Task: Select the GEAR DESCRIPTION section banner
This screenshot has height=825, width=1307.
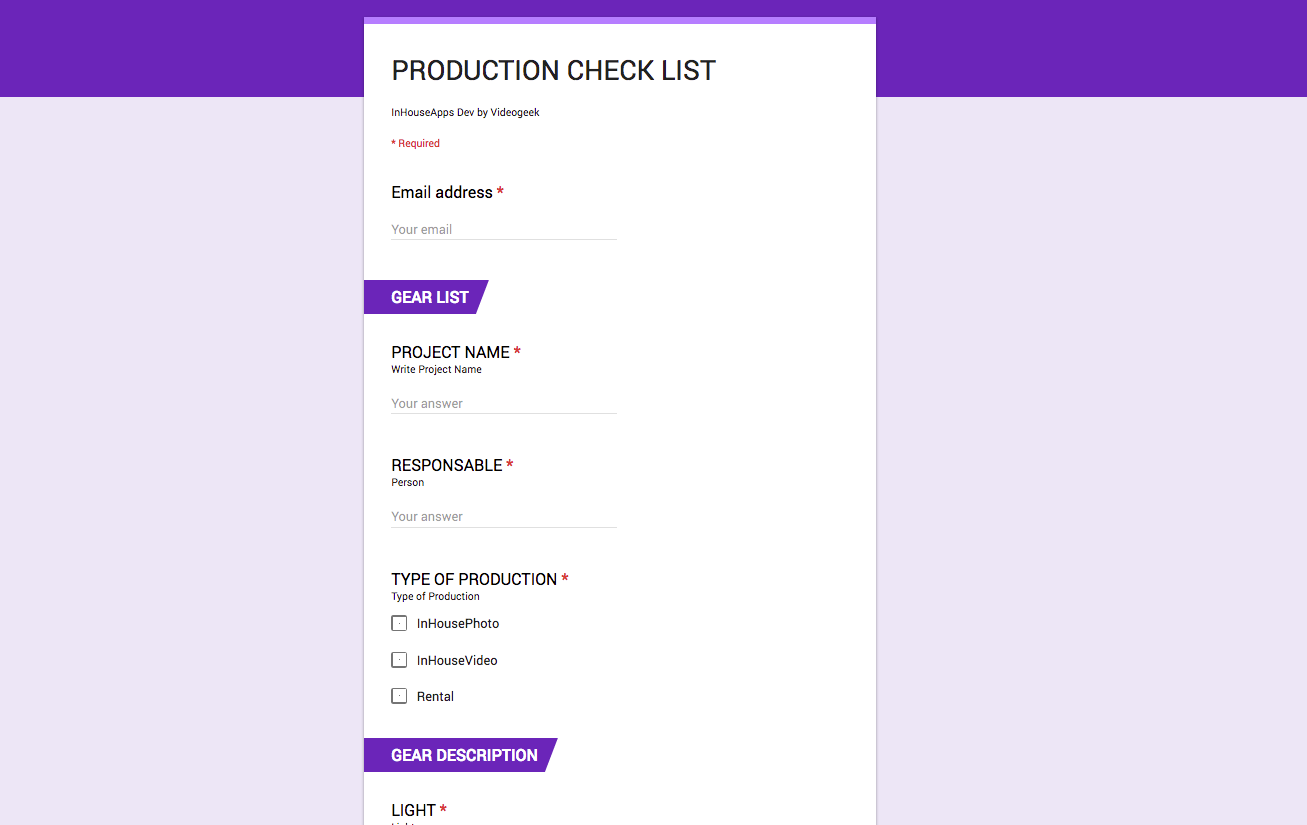Action: coord(464,755)
